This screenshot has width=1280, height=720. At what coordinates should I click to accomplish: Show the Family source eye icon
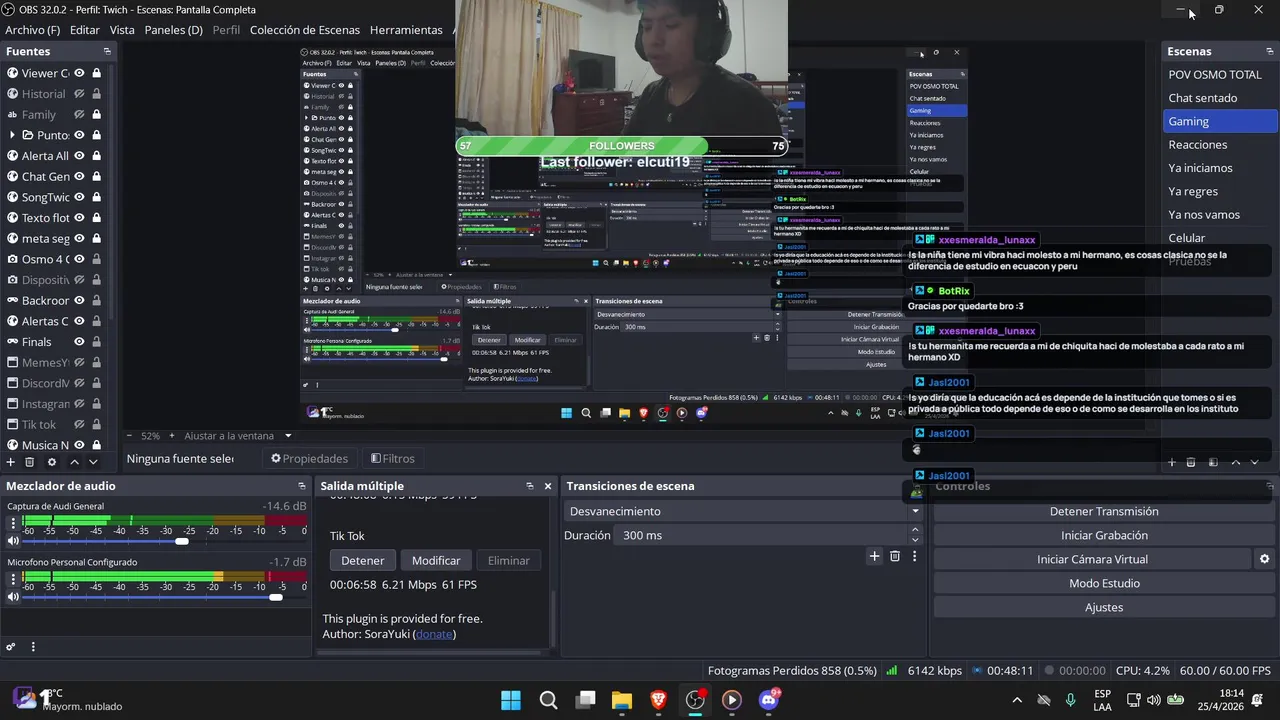point(79,114)
